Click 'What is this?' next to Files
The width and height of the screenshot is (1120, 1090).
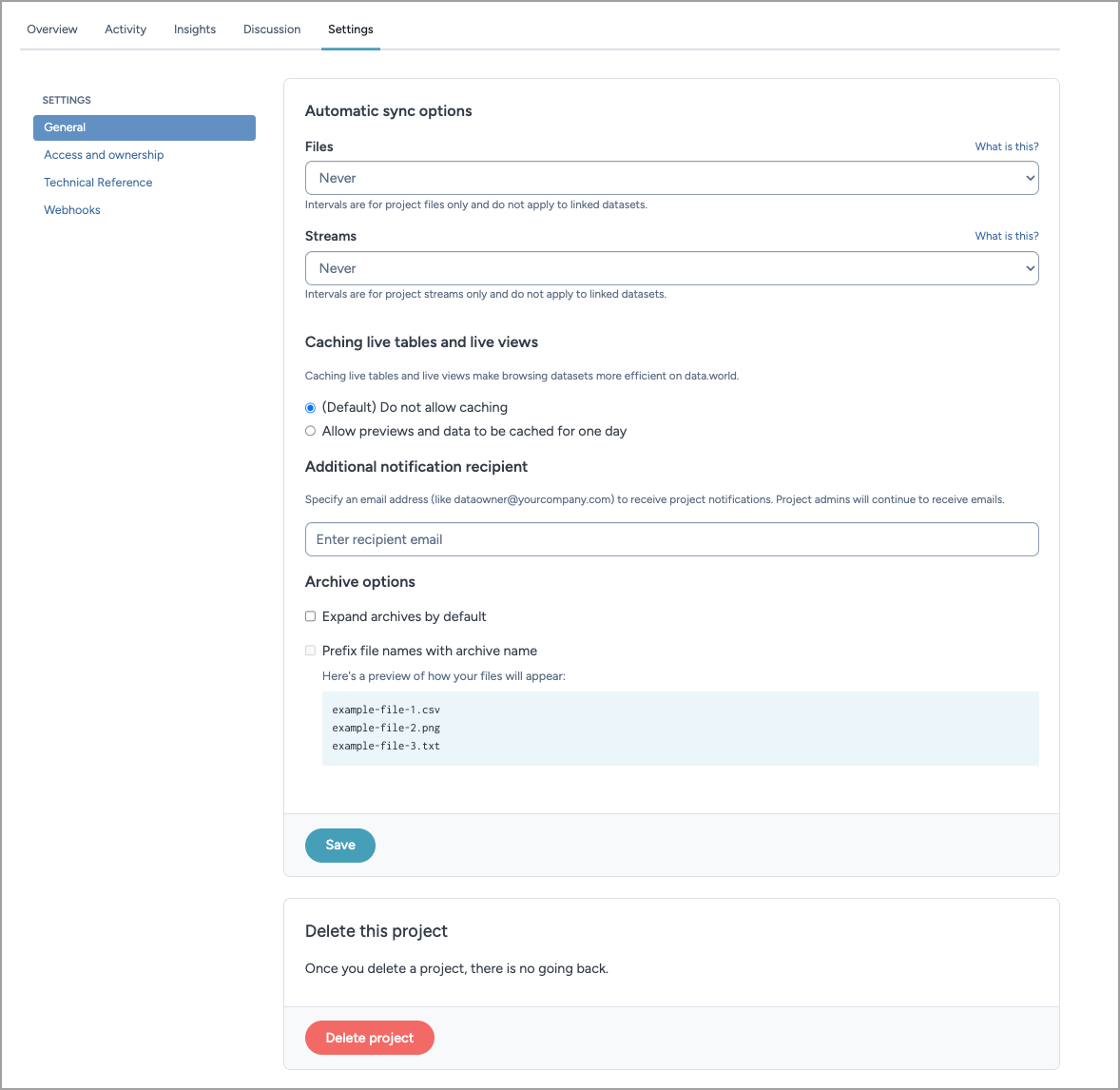click(x=1007, y=146)
